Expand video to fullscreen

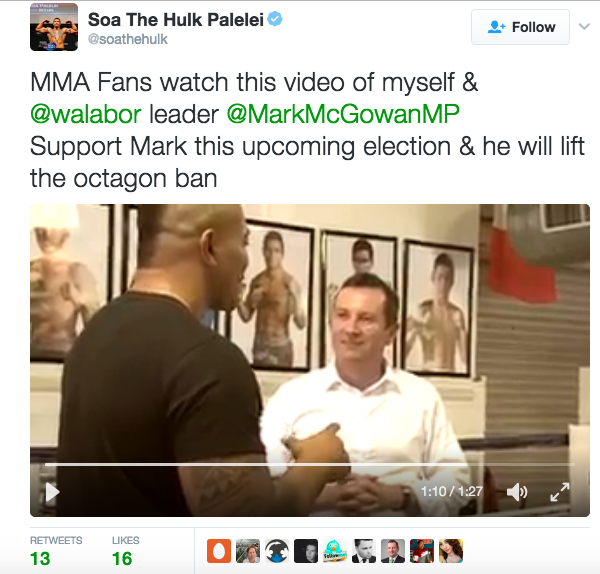pos(560,492)
